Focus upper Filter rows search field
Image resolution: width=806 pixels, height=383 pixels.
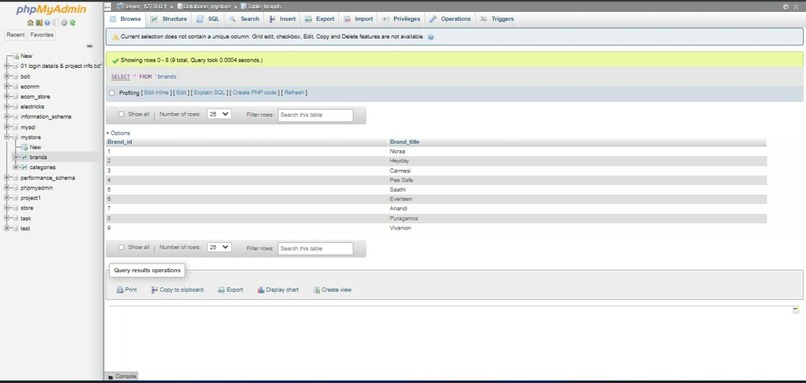pos(316,115)
